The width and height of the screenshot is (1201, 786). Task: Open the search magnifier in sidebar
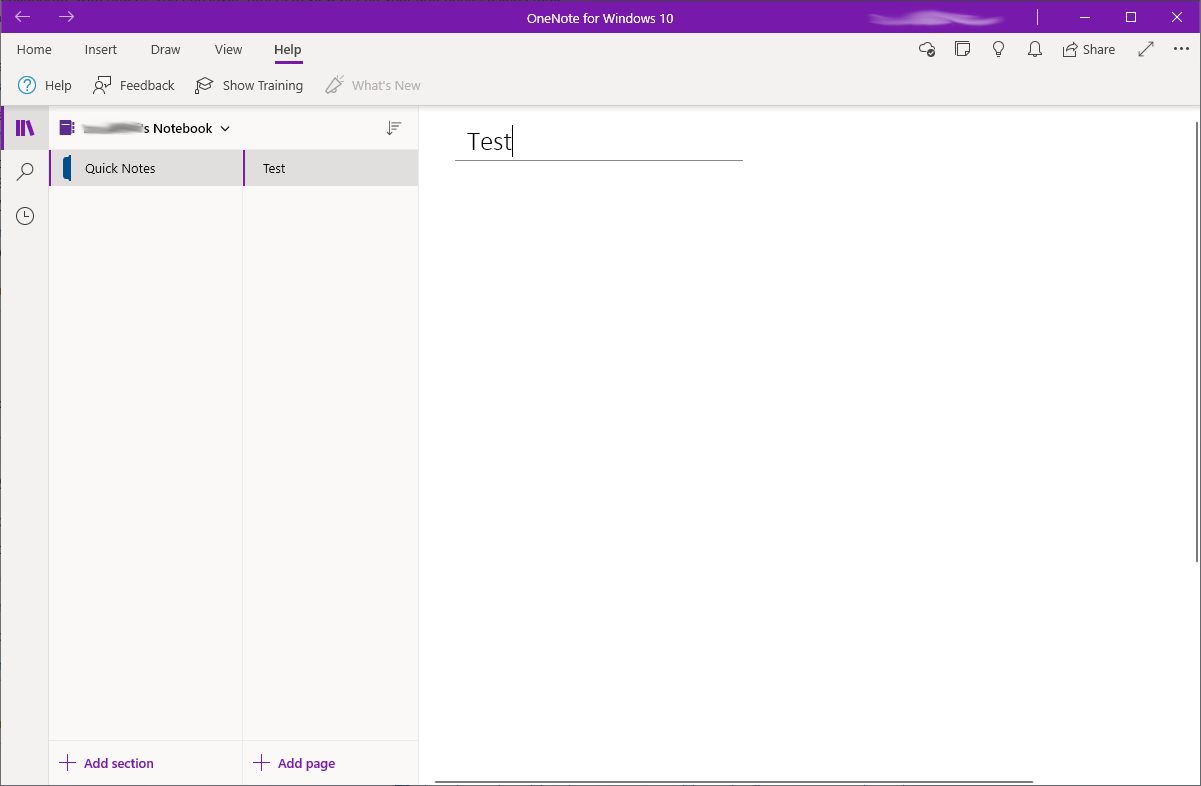click(25, 172)
